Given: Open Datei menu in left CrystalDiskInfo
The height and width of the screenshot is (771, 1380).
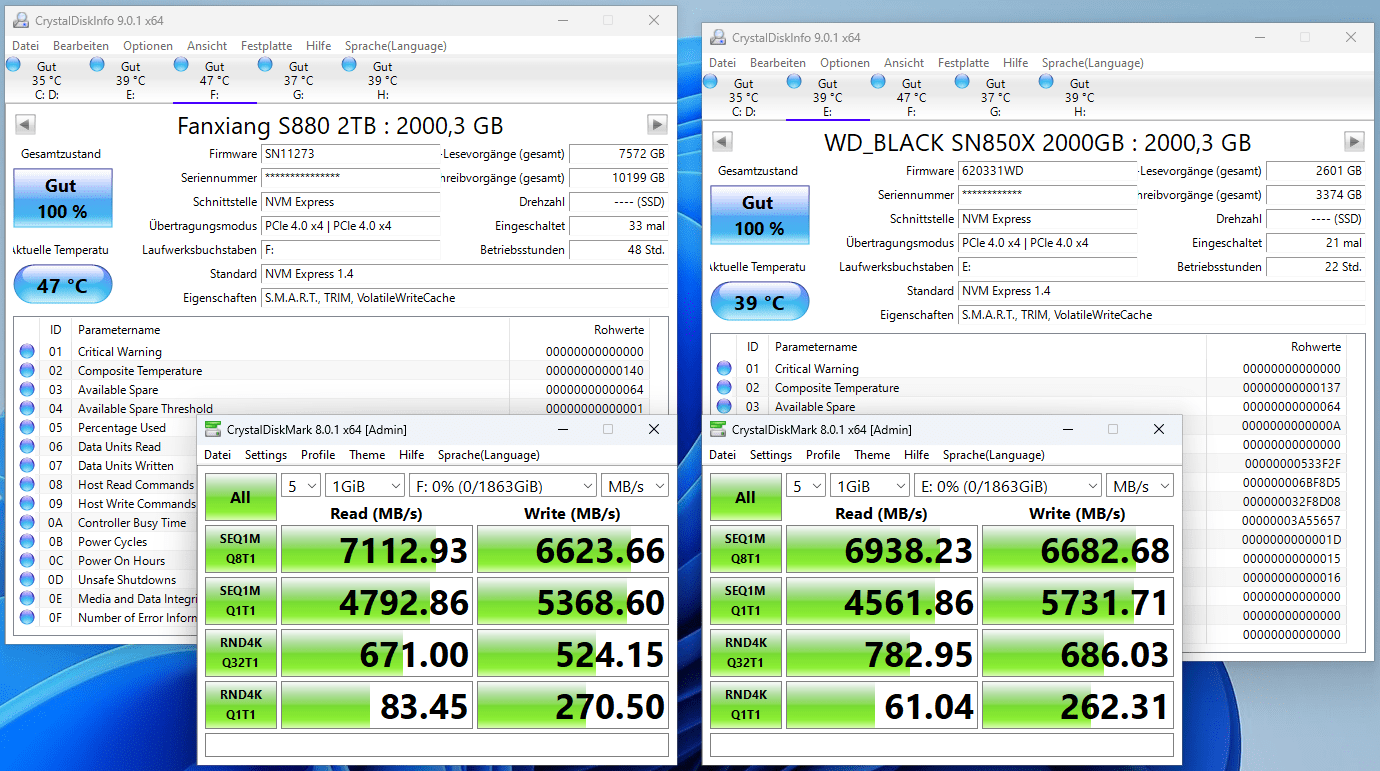Looking at the screenshot, I should [25, 46].
